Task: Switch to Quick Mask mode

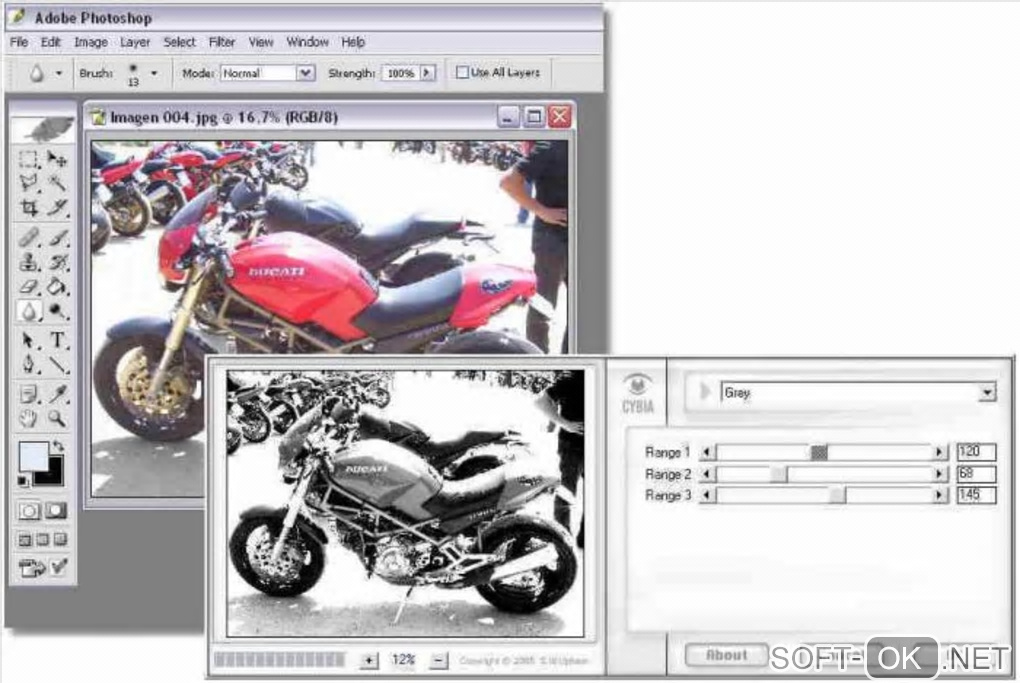Action: [57, 511]
